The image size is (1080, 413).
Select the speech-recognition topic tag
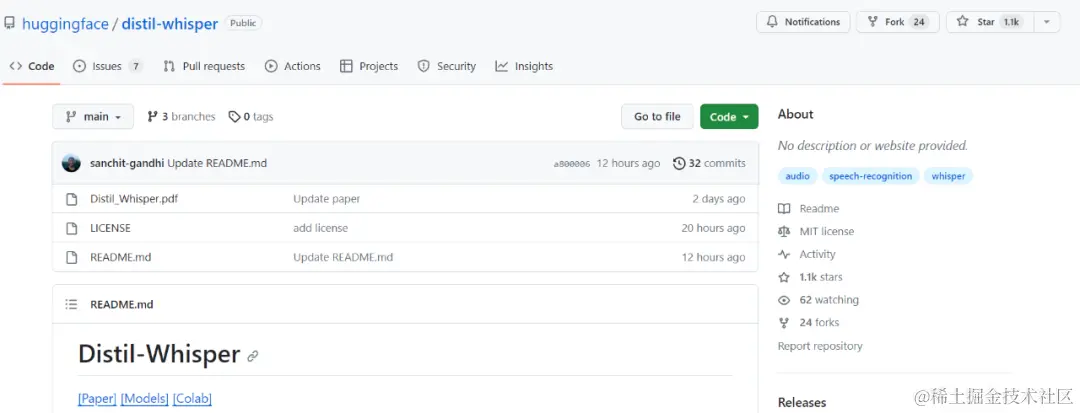point(871,176)
